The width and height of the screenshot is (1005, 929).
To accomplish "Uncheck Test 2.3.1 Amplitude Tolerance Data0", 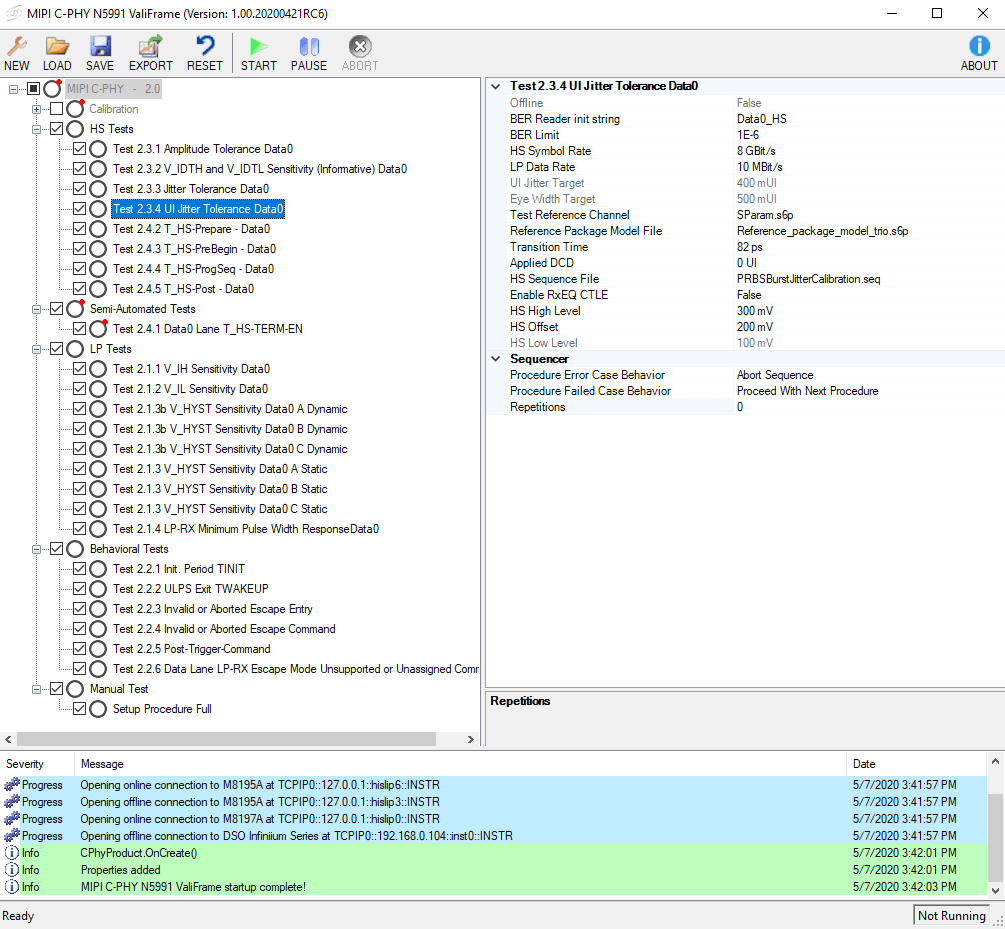I will [80, 148].
